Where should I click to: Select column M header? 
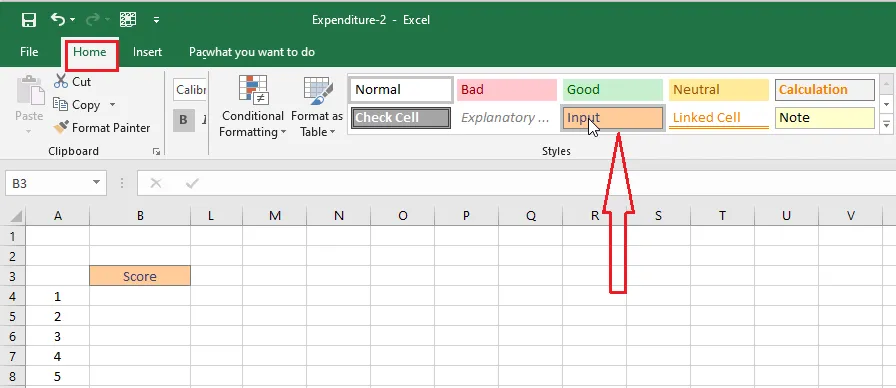pyautogui.click(x=275, y=215)
